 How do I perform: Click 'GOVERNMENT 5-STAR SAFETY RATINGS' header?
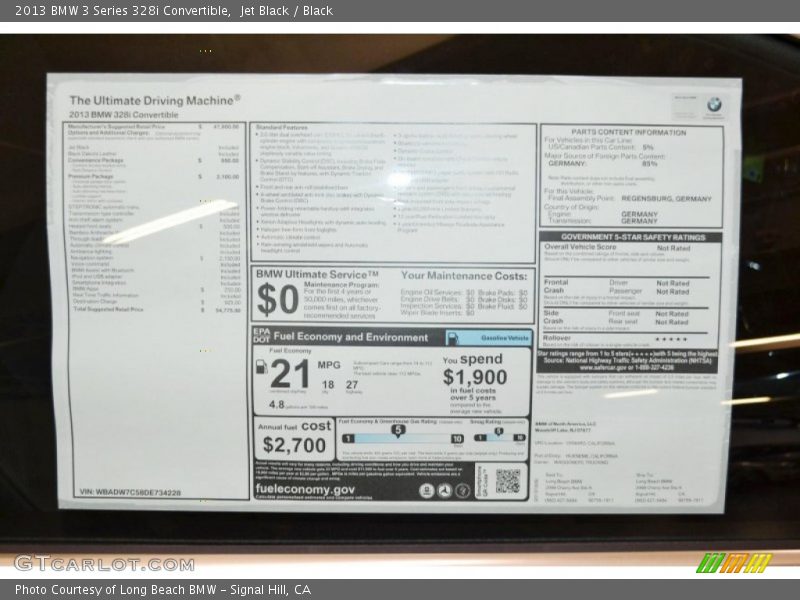coord(633,237)
